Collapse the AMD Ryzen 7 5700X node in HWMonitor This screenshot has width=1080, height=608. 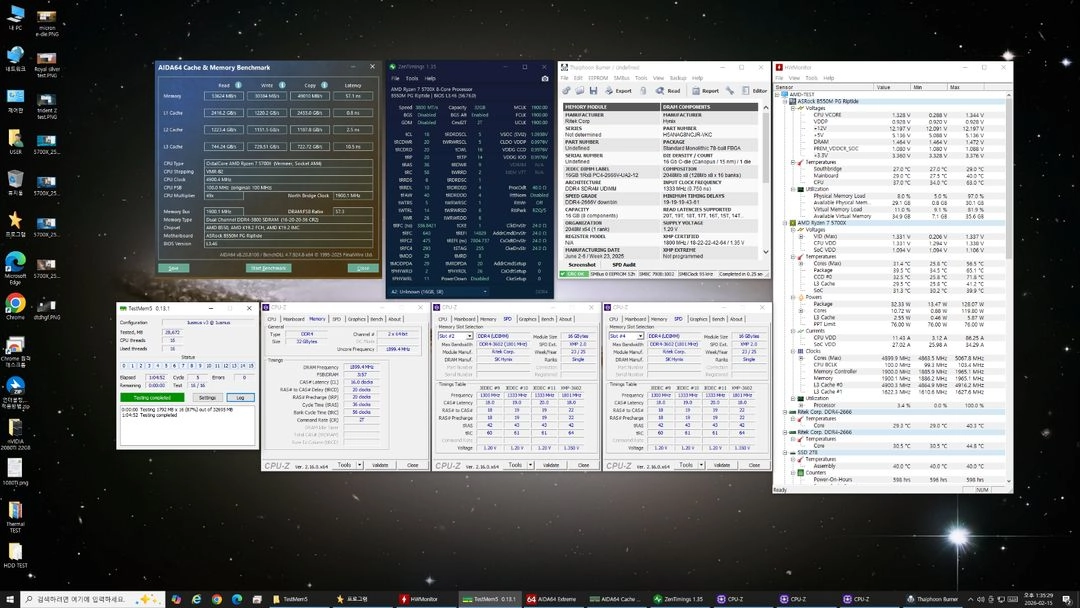tap(786, 223)
